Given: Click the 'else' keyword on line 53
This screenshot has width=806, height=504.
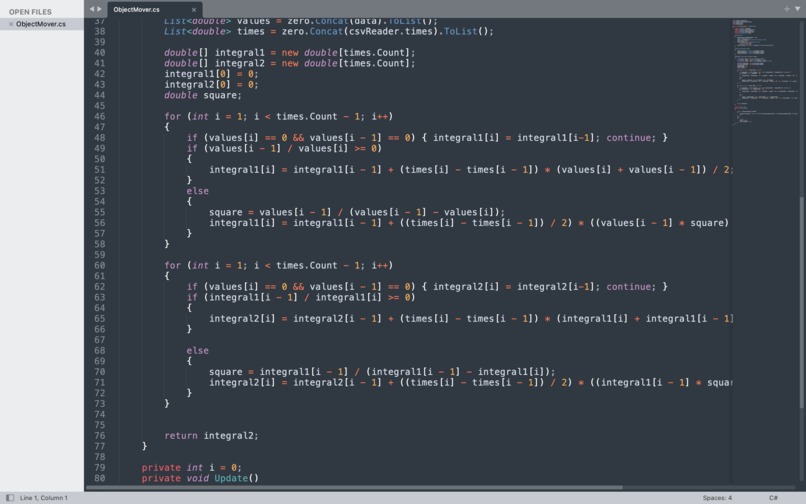Looking at the screenshot, I should point(197,191).
